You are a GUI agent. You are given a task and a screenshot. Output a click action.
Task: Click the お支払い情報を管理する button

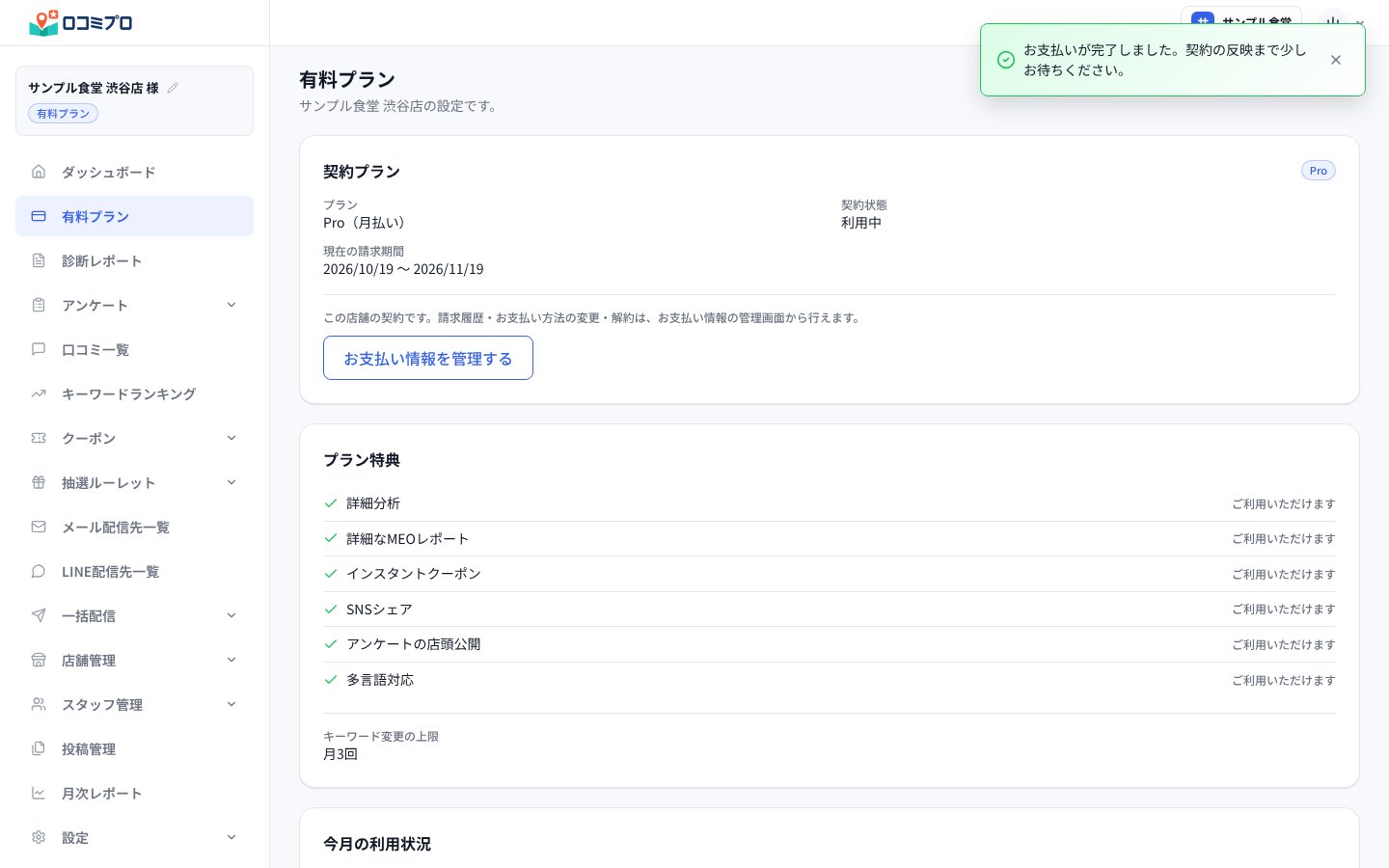(428, 358)
